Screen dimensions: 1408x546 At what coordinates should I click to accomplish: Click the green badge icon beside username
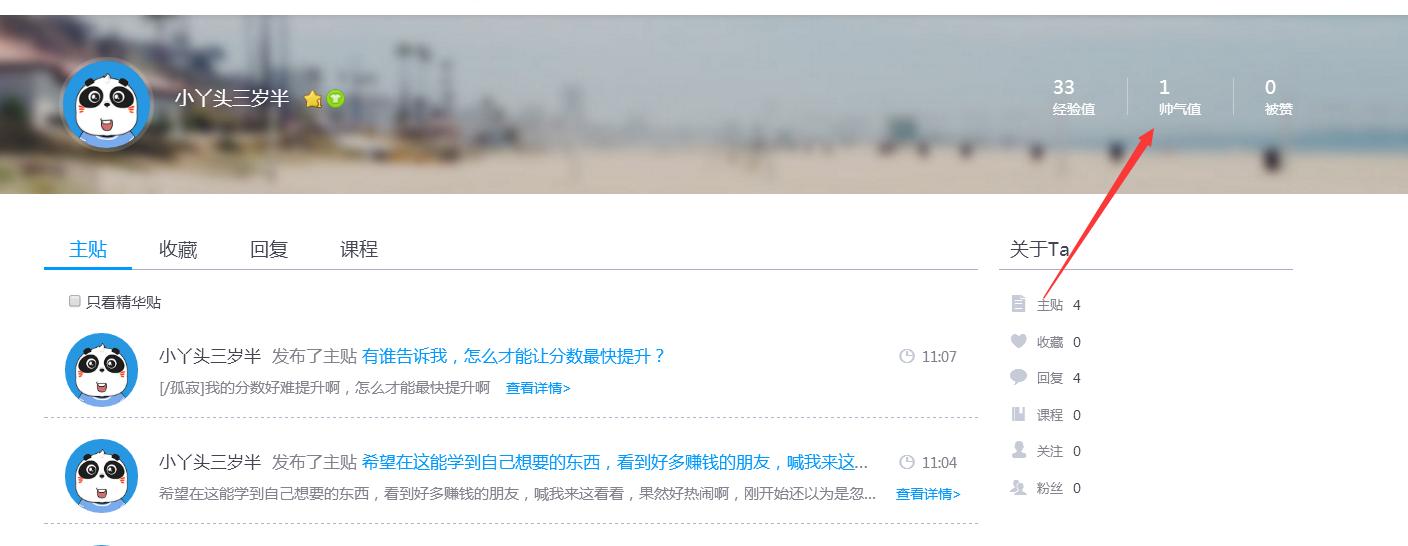tap(335, 98)
